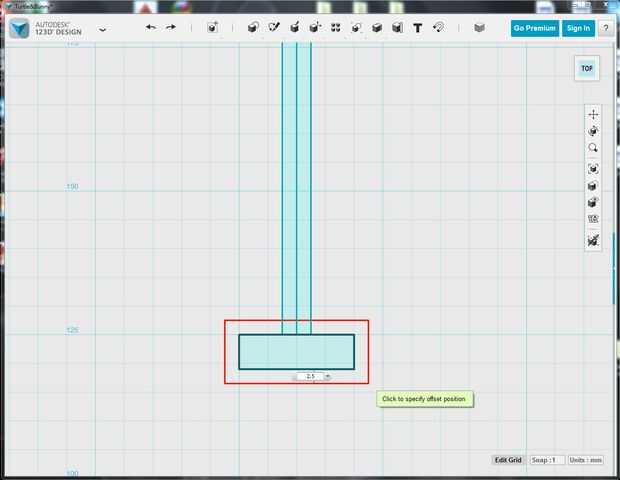620x480 pixels.
Task: Open the Pattern tool with four squares
Action: click(336, 27)
